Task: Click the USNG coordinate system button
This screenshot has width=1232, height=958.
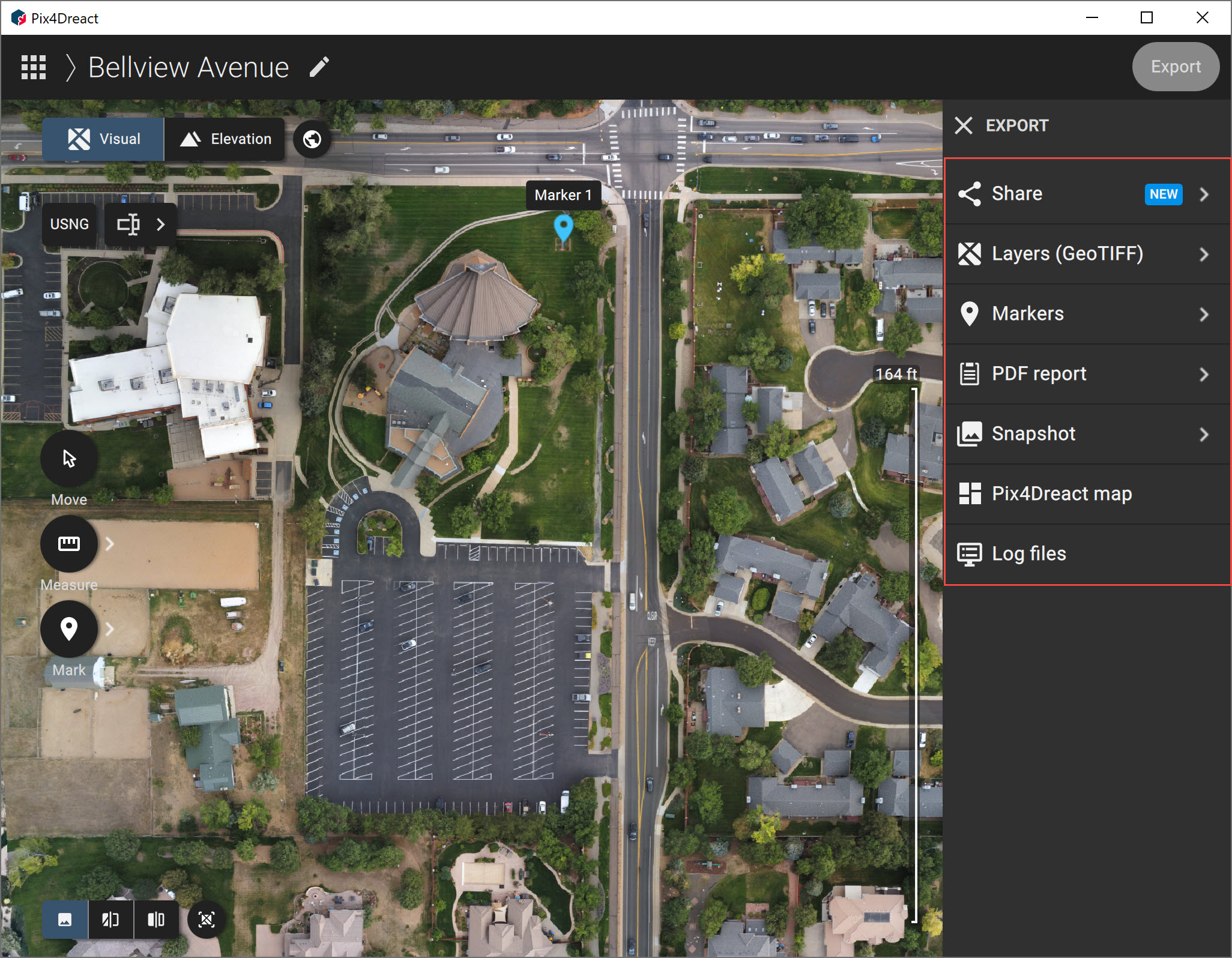Action: click(70, 224)
